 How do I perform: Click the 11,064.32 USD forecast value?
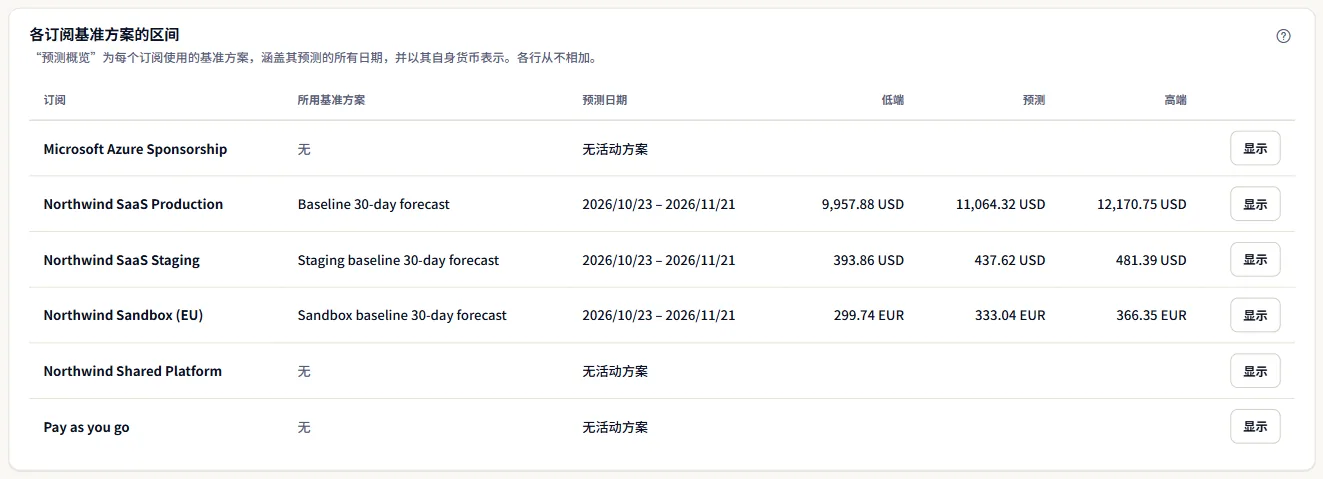1001,204
